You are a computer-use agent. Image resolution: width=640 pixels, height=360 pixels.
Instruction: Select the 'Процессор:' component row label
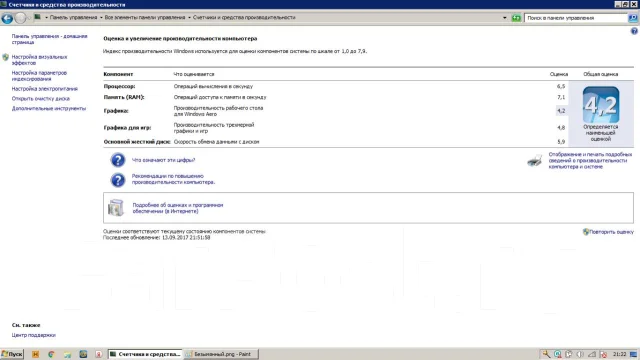[x=119, y=87]
